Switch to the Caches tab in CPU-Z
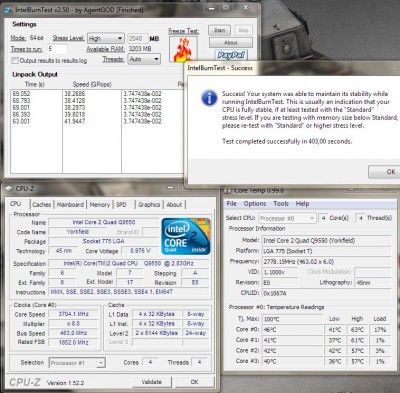The image size is (400, 393). point(42,204)
